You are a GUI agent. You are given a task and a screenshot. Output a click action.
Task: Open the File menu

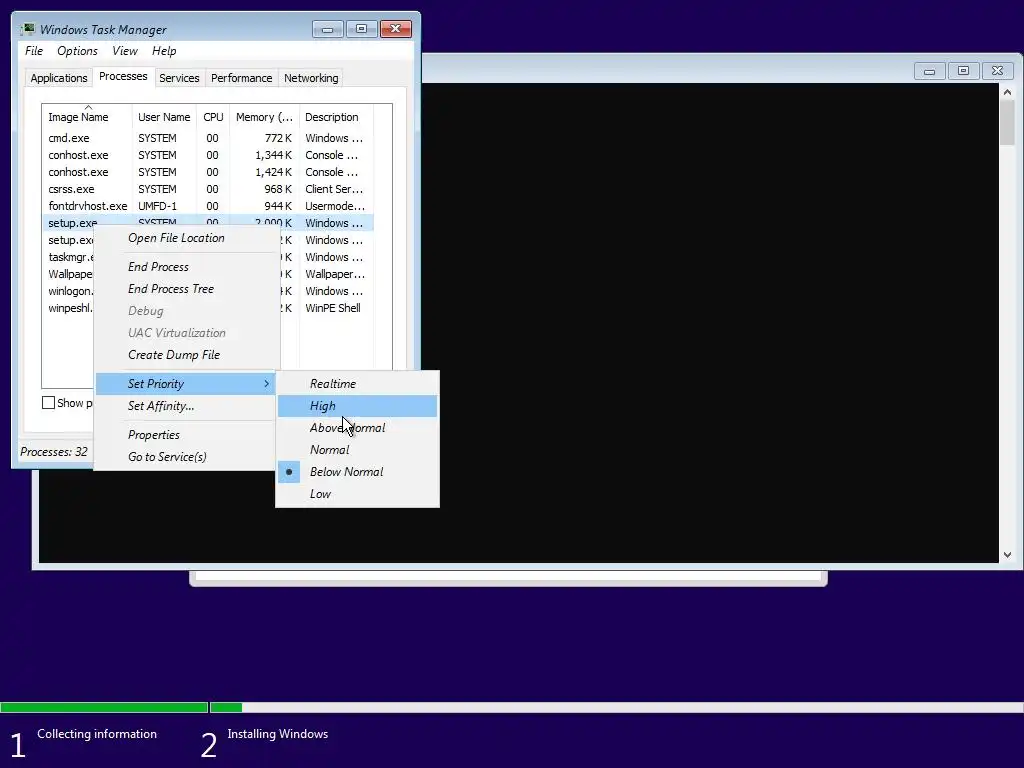coord(34,51)
